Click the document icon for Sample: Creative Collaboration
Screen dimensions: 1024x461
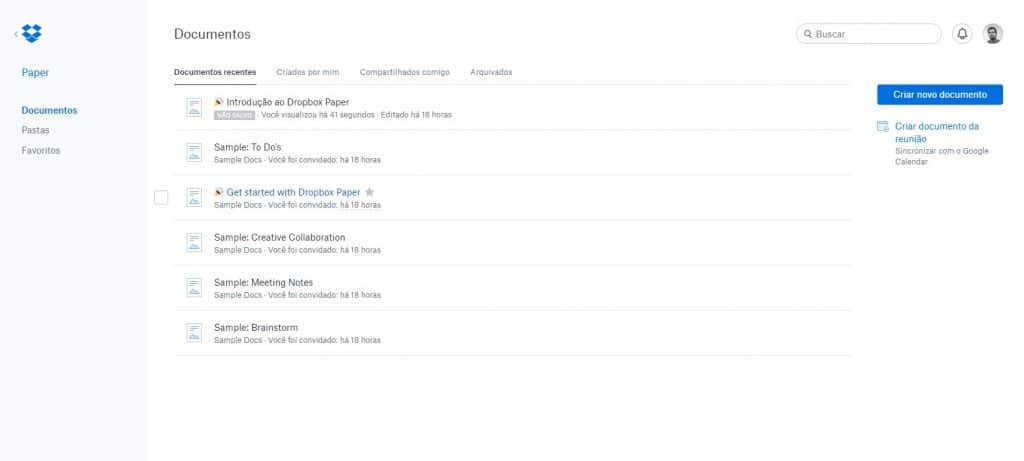point(194,242)
